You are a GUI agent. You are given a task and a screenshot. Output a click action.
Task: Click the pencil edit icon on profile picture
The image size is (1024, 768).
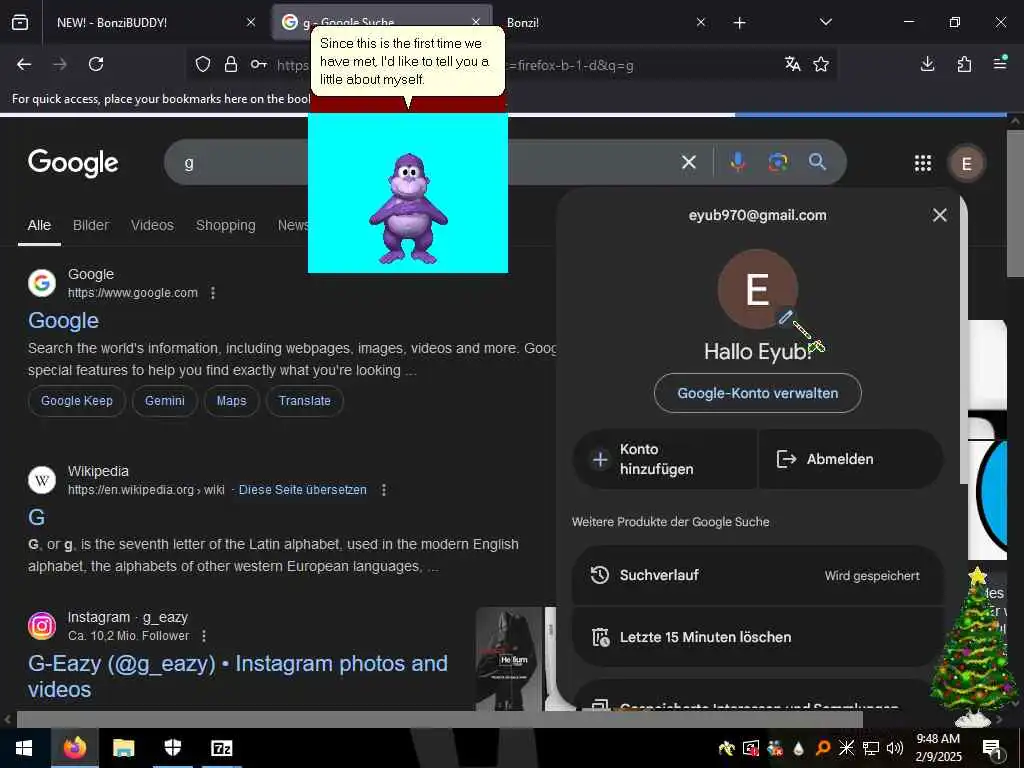(x=785, y=317)
